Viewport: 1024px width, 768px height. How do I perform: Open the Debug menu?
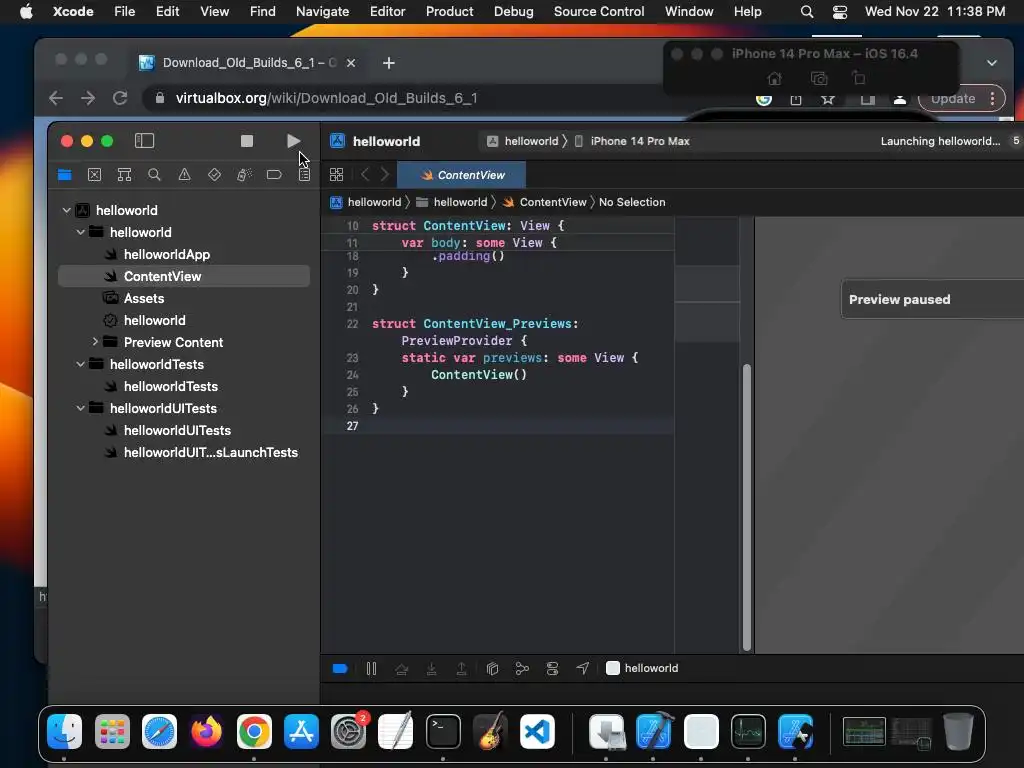pyautogui.click(x=513, y=12)
